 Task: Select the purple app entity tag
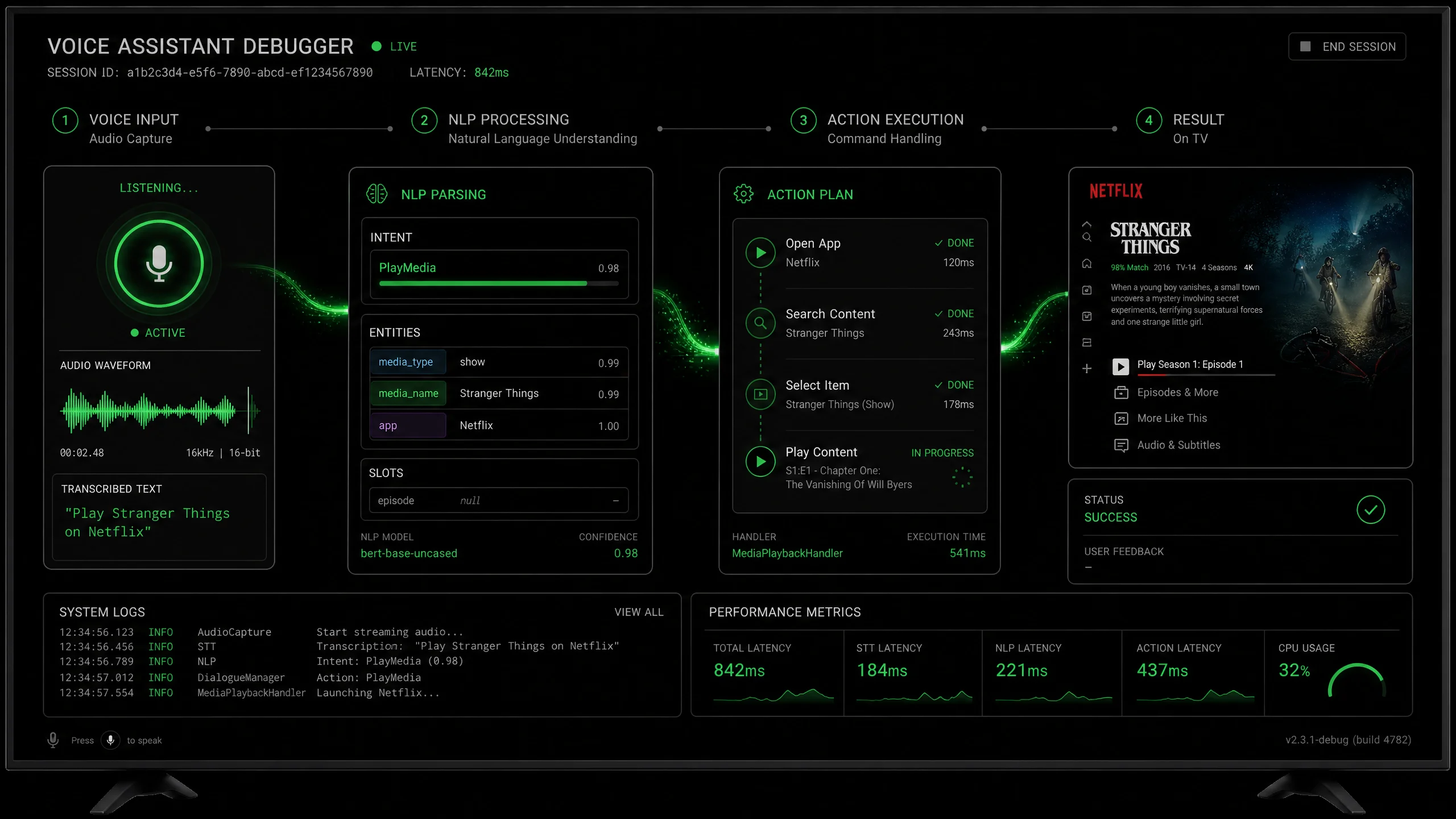(x=407, y=426)
